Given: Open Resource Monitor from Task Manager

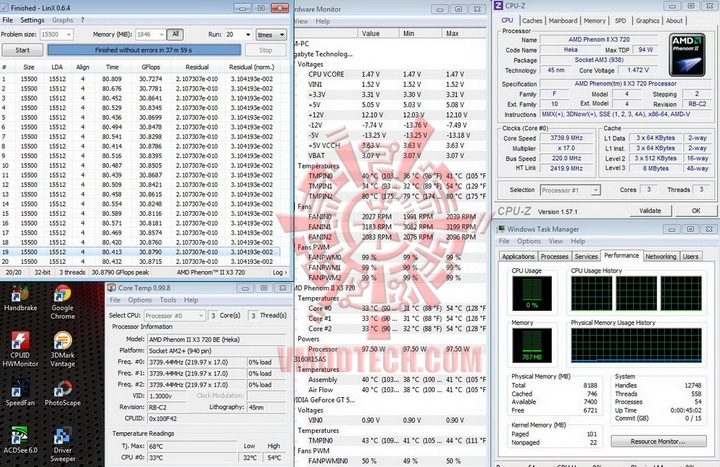Looking at the screenshot, I should click(x=658, y=441).
